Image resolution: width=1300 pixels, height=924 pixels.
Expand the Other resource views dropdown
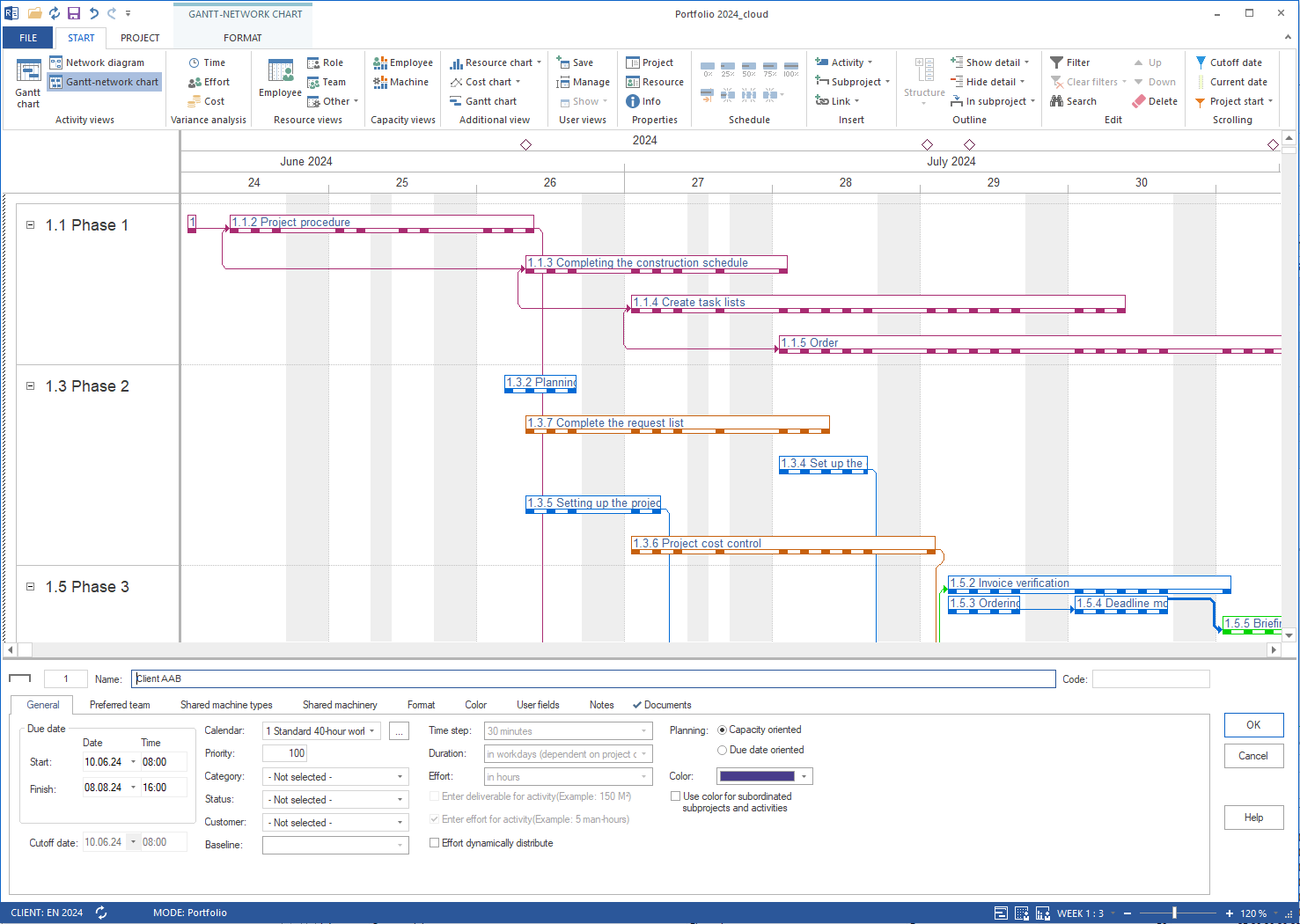(x=356, y=101)
